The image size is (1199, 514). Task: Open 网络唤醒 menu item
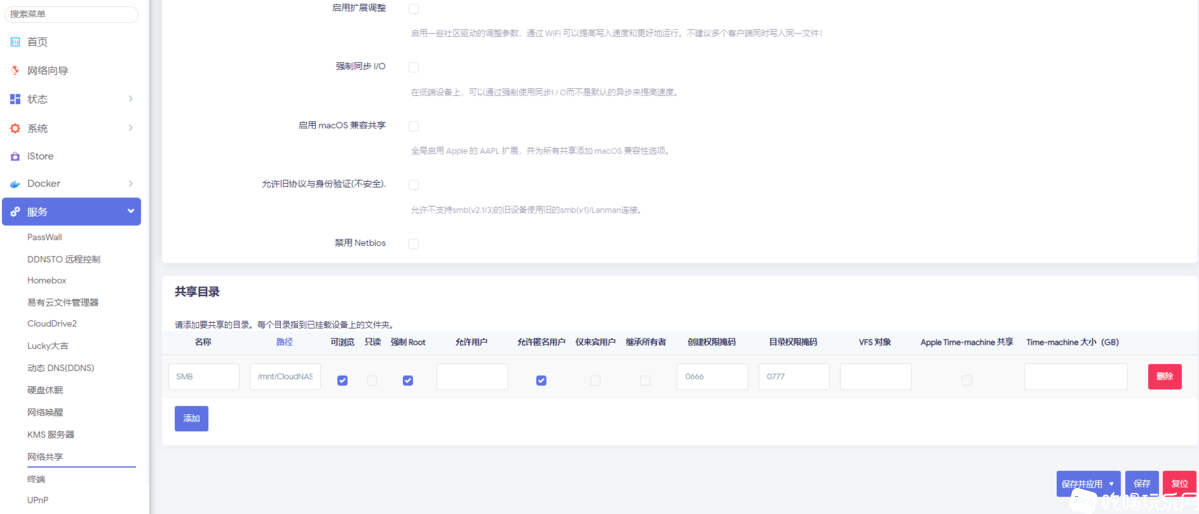click(x=45, y=412)
